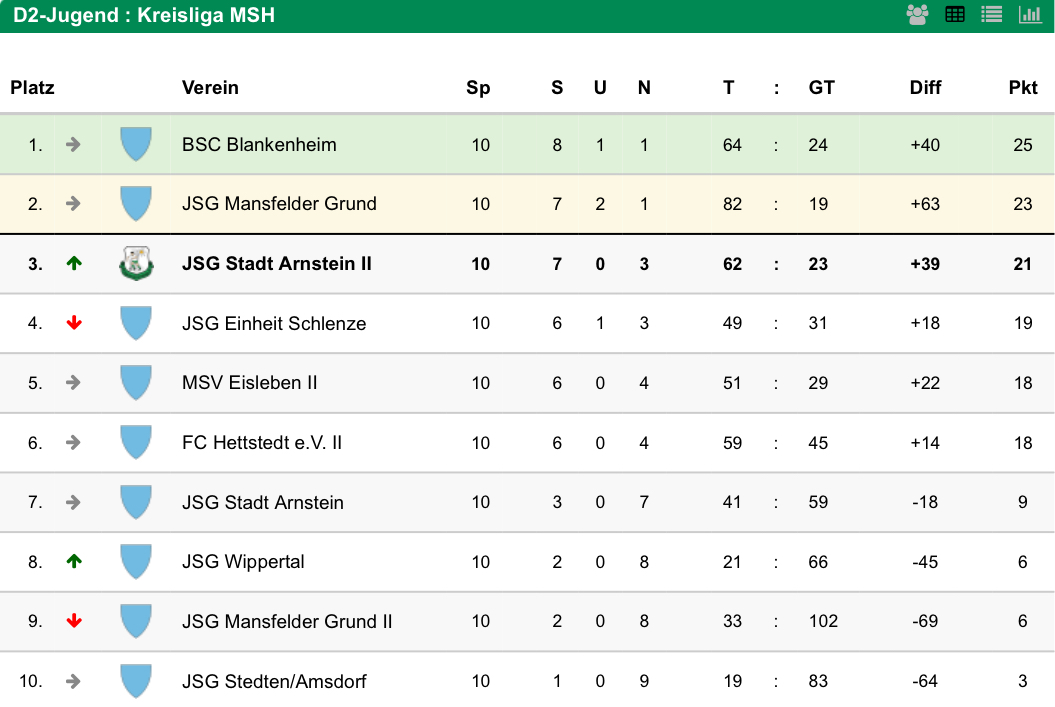The height and width of the screenshot is (707, 1055).
Task: Open JSG Einheit Schlenze team link
Action: [274, 324]
